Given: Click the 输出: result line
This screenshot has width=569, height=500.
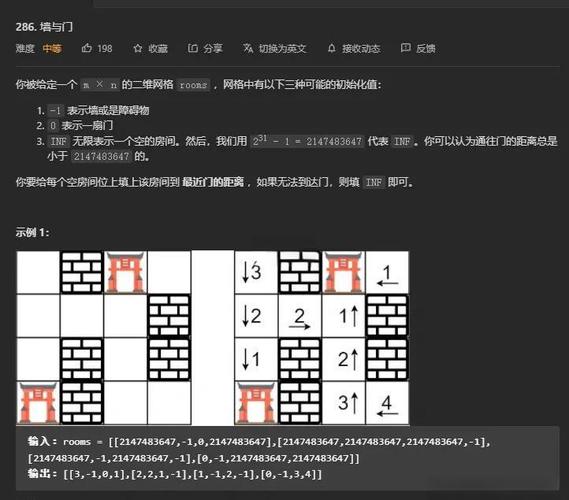Looking at the screenshot, I should coord(175,474).
